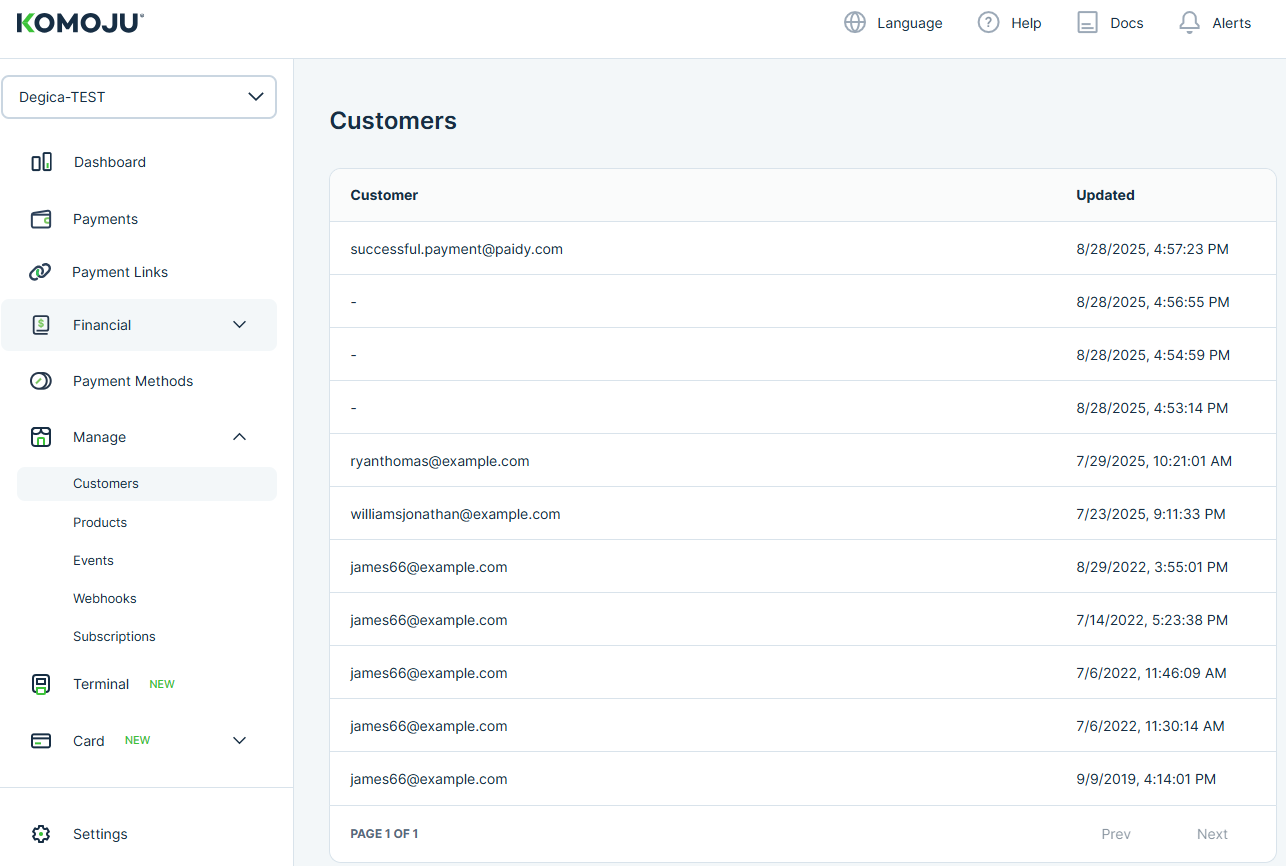Open james66 row updated 11:46:09 AM
Image resolution: width=1286 pixels, height=866 pixels.
pos(803,673)
